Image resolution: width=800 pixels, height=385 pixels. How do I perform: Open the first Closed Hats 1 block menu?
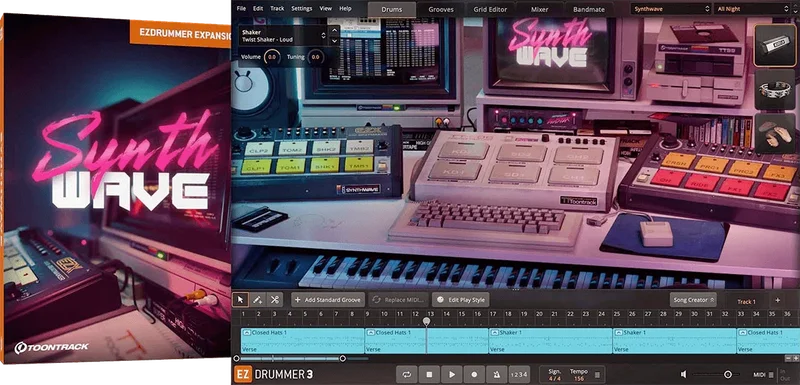click(x=247, y=332)
